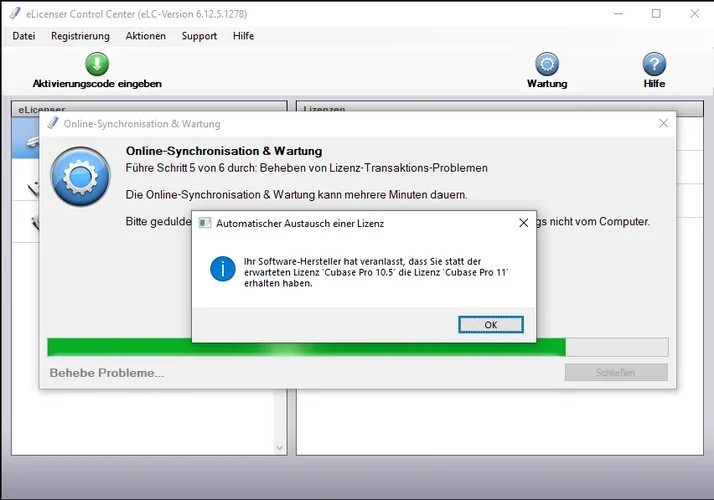Close the Online-Synchronisation & Wartung window

(x=663, y=123)
